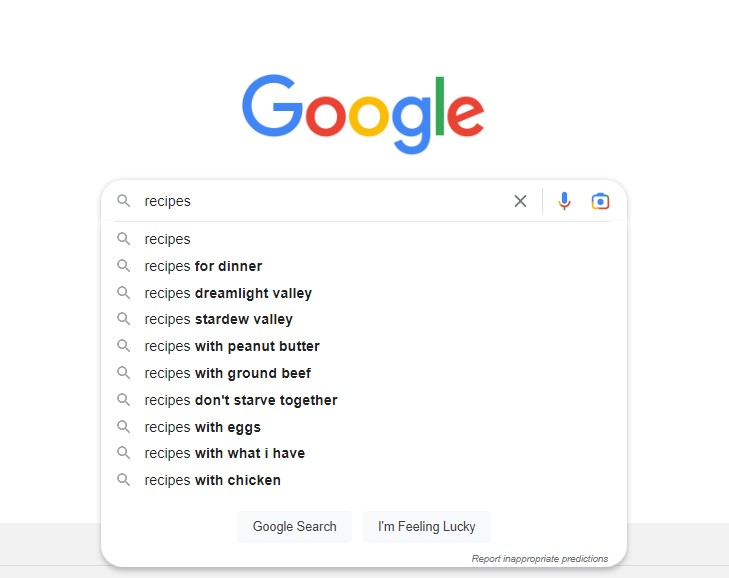Open Google Lens camera image search
The height and width of the screenshot is (578, 729).
pyautogui.click(x=600, y=201)
